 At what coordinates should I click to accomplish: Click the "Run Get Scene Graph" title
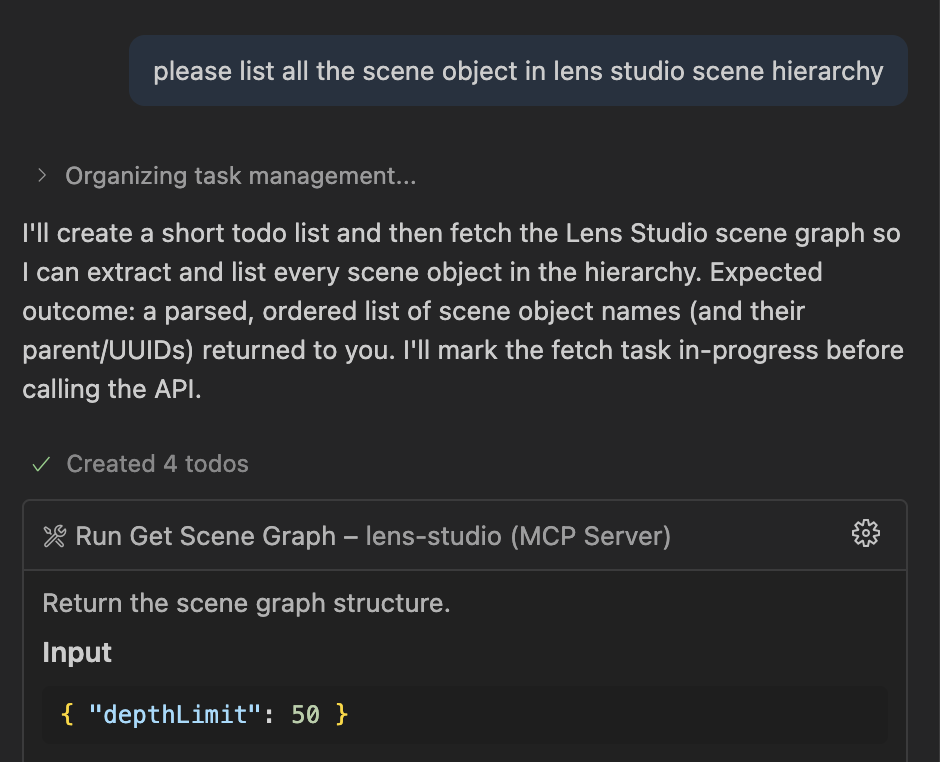(x=206, y=536)
